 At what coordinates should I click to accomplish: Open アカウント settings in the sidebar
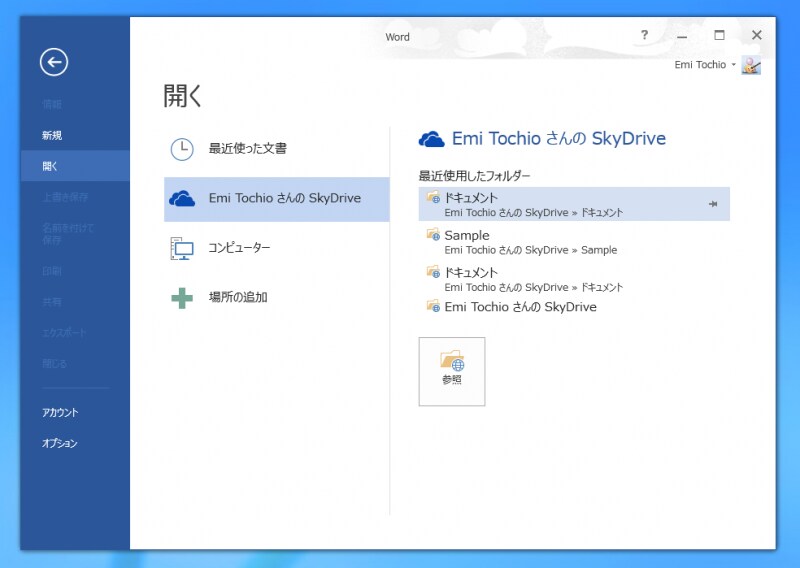tap(60, 412)
